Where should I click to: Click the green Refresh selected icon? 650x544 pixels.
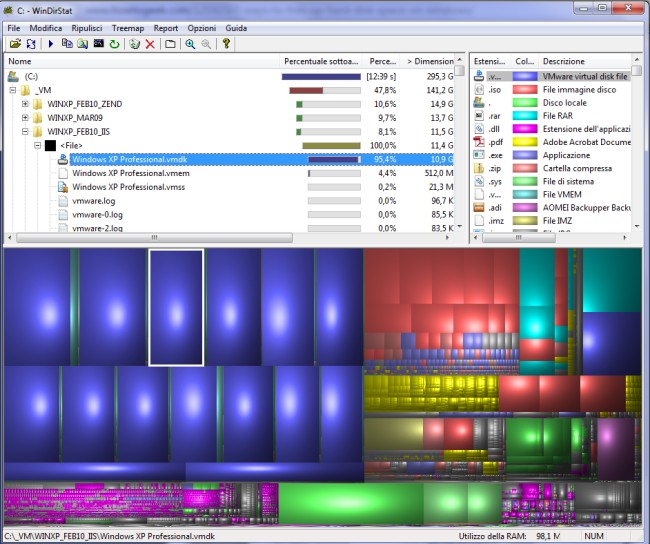tap(114, 44)
